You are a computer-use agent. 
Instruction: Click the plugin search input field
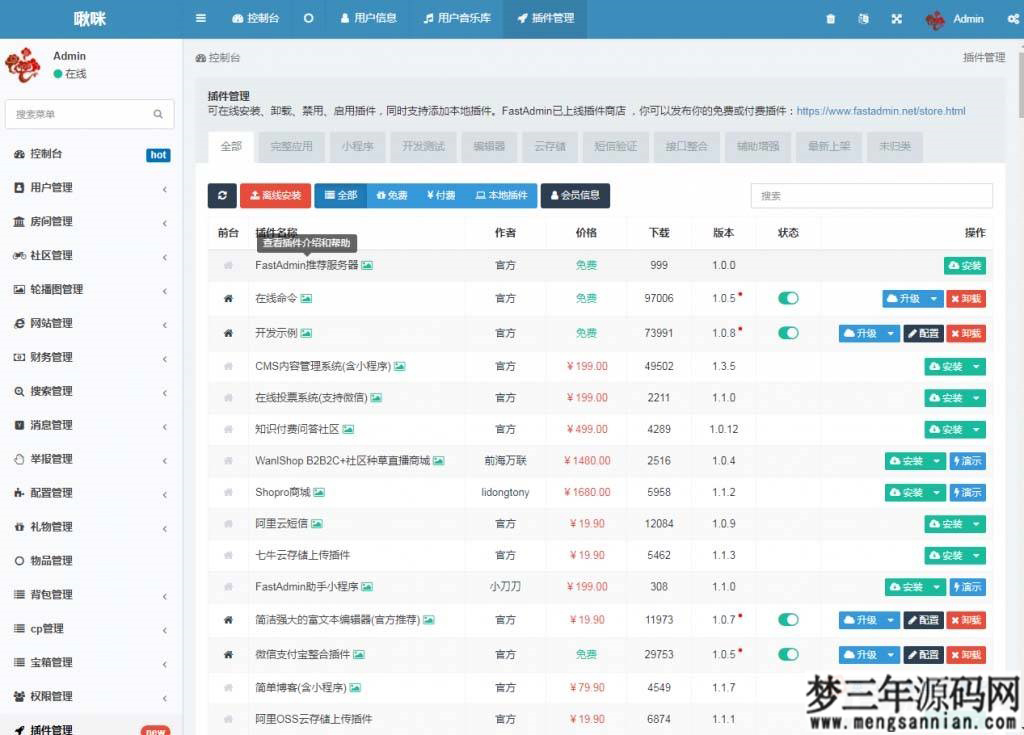(x=870, y=195)
